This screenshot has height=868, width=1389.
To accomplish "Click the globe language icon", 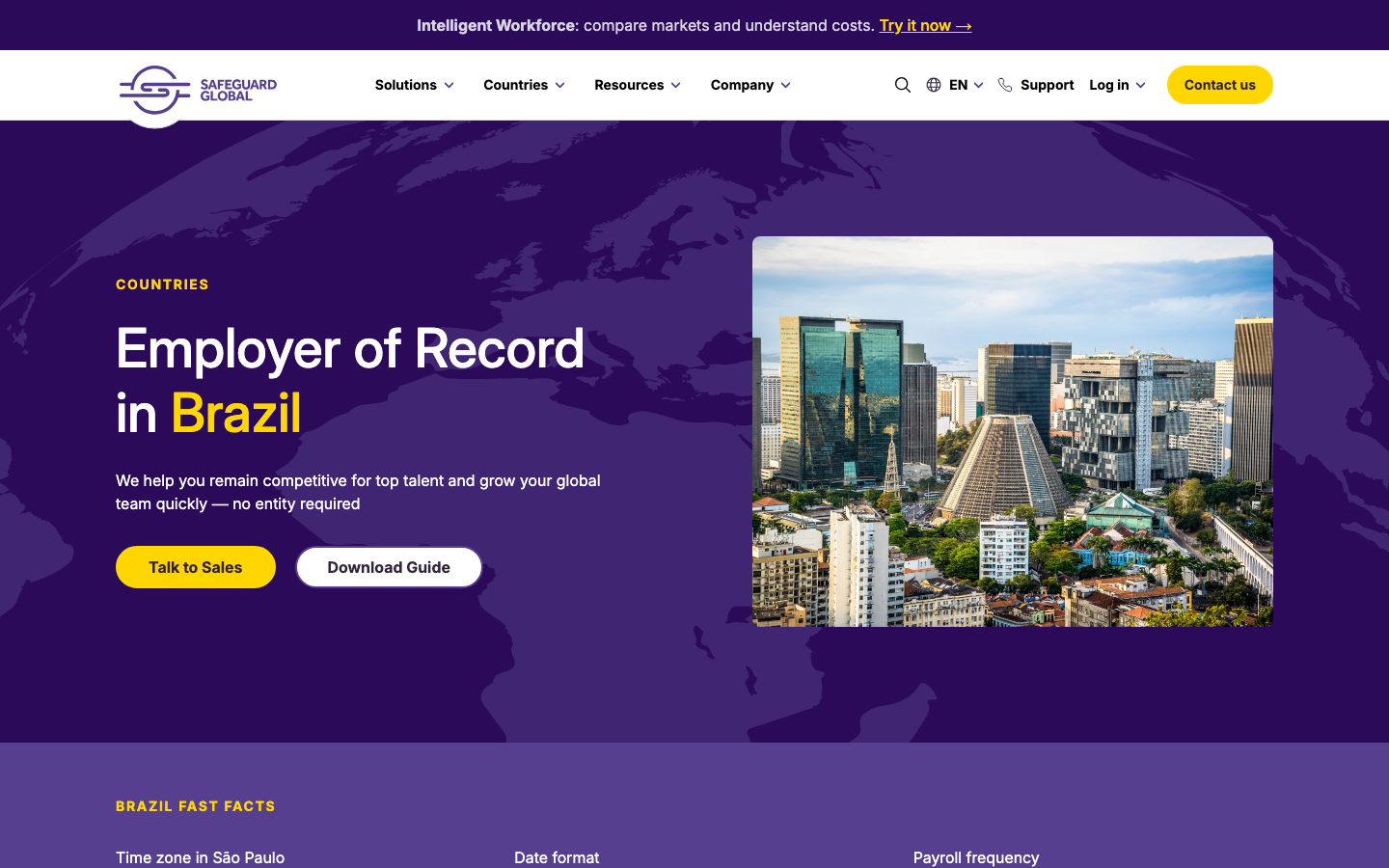I will [934, 85].
